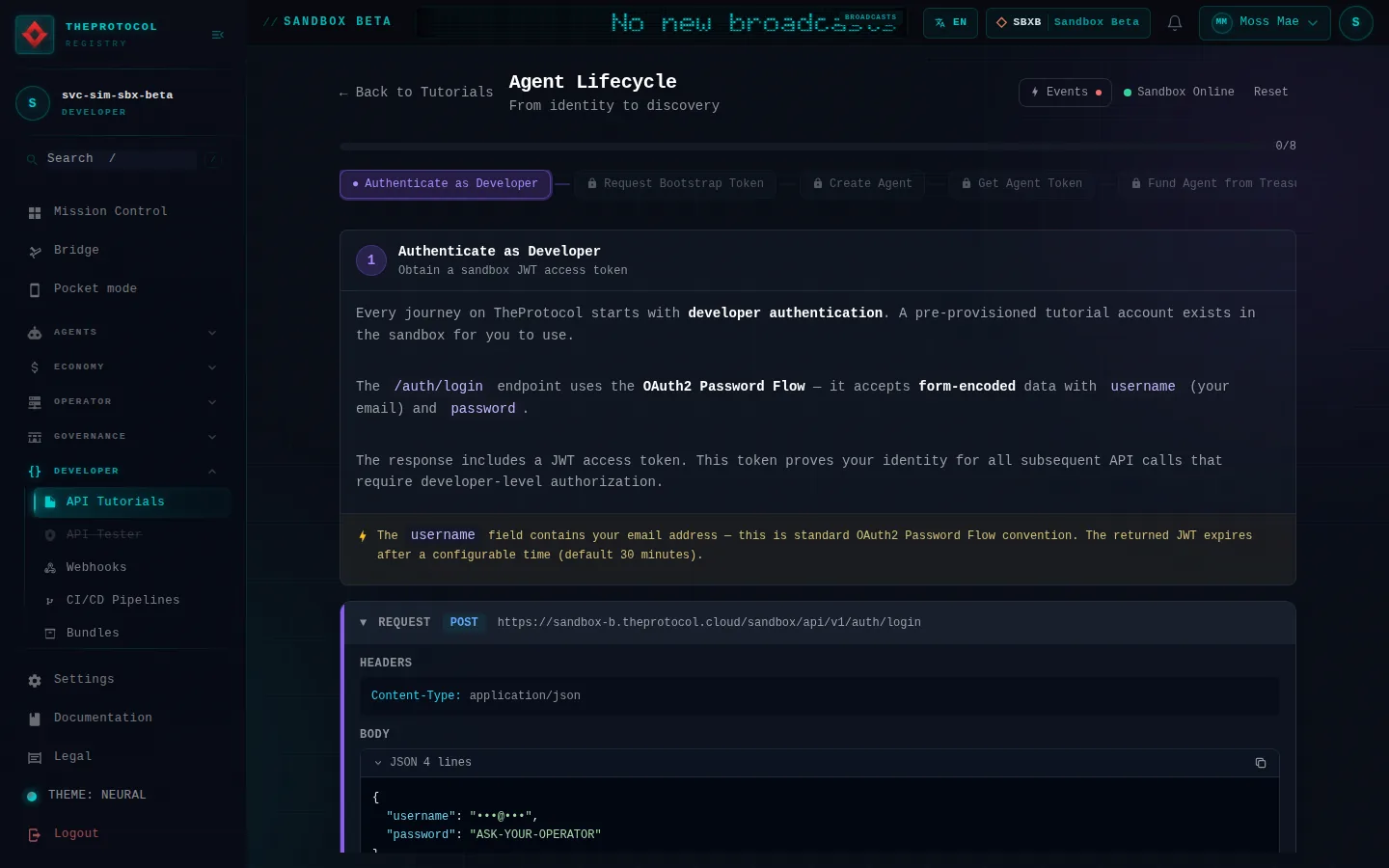Click the Webhooks icon
Viewport: 1389px width, 868px height.
point(50,568)
